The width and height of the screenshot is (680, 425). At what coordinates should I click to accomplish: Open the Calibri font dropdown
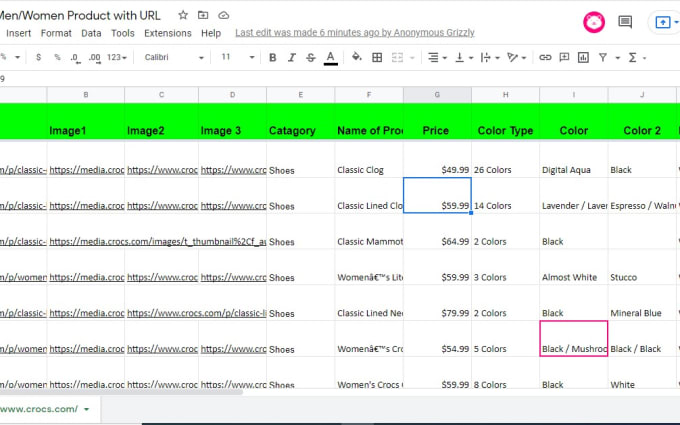tap(173, 57)
